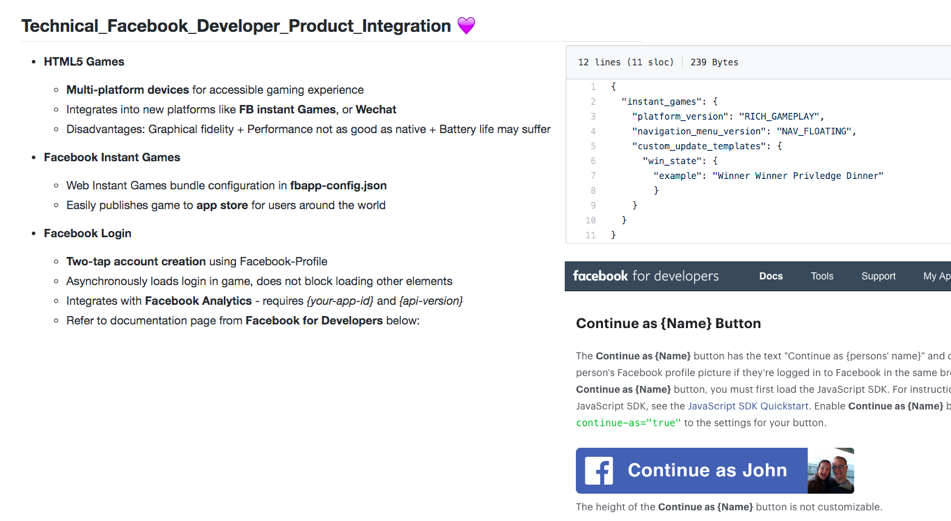
Task: Click the "Winner Winner Privledge Dinner" string
Action: point(798,176)
